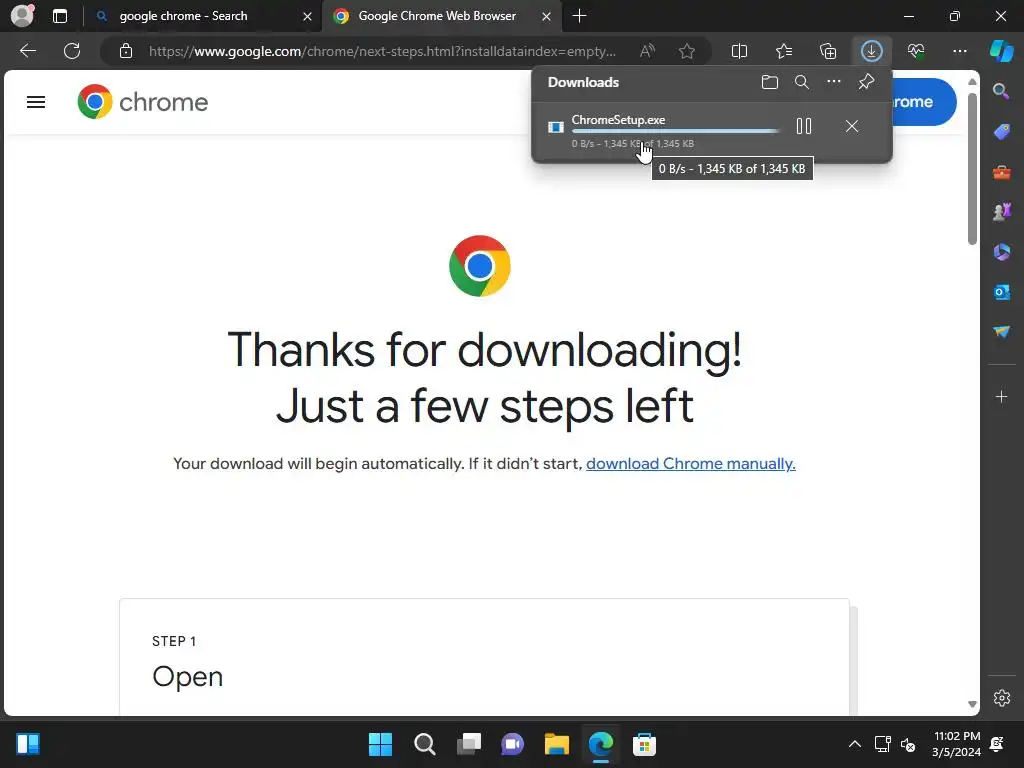This screenshot has width=1024, height=768.
Task: Open Browser essentials heart icon
Action: click(916, 51)
